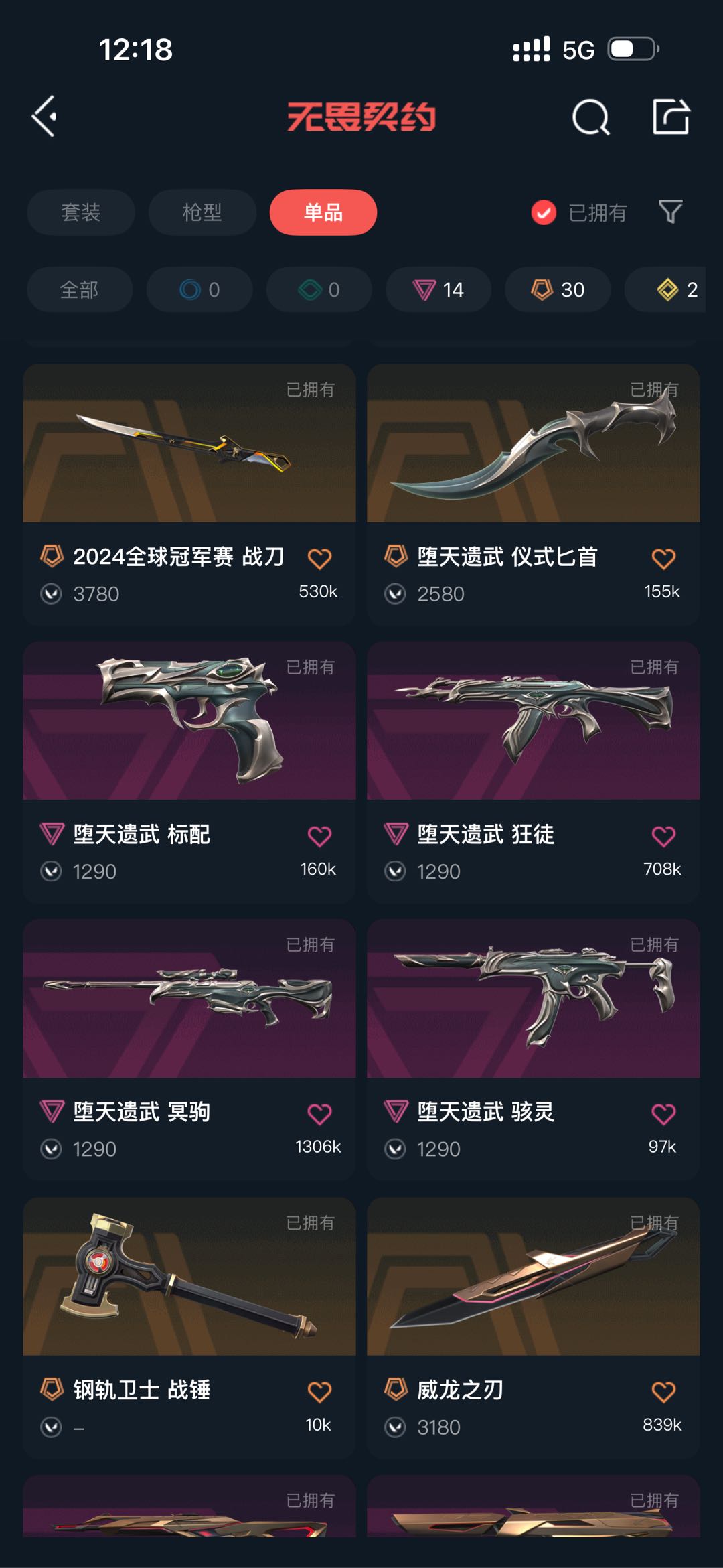Favorite 堕天遗武 冥驹 via heart icon

click(x=319, y=1113)
